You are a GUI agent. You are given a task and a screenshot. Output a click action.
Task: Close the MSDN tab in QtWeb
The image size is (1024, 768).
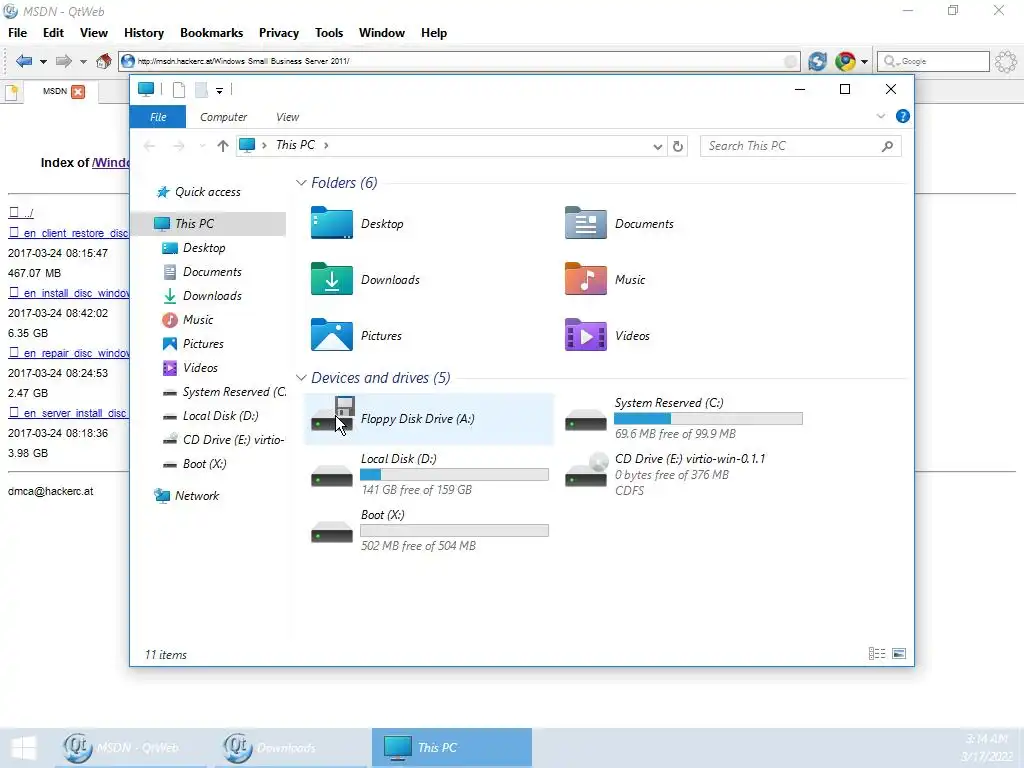click(78, 91)
